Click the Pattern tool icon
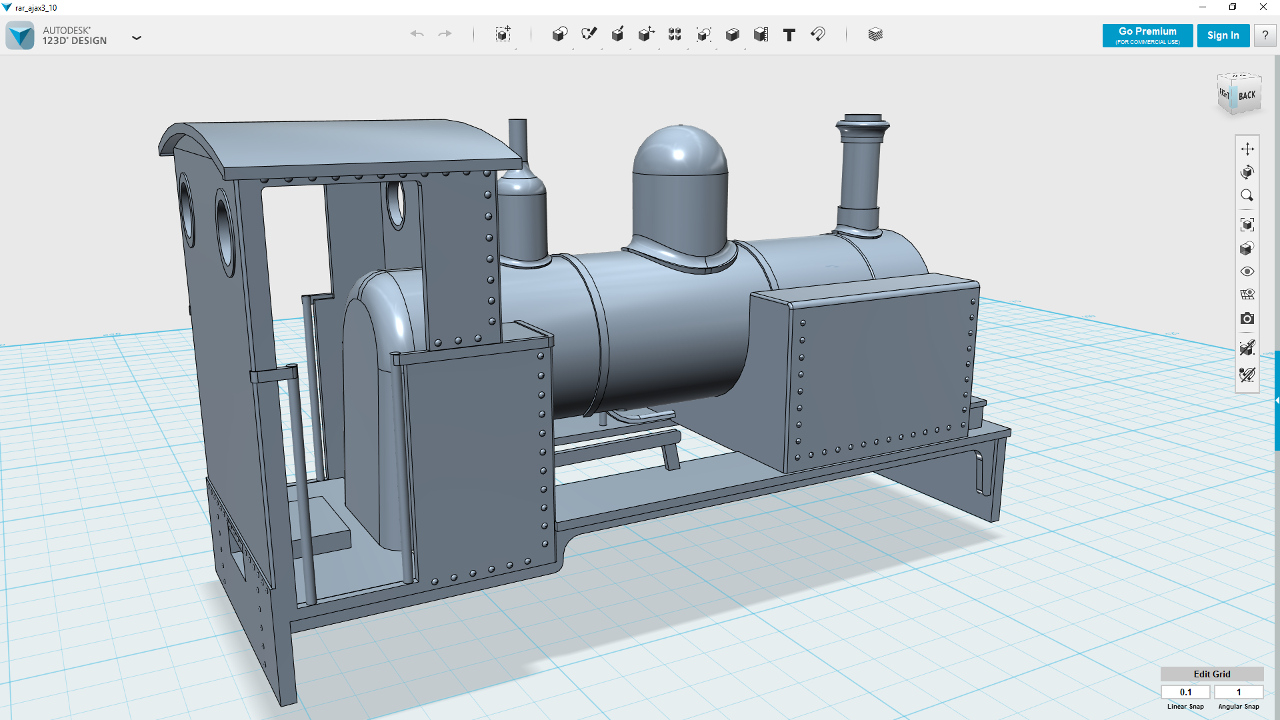This screenshot has width=1280, height=720. pos(675,34)
